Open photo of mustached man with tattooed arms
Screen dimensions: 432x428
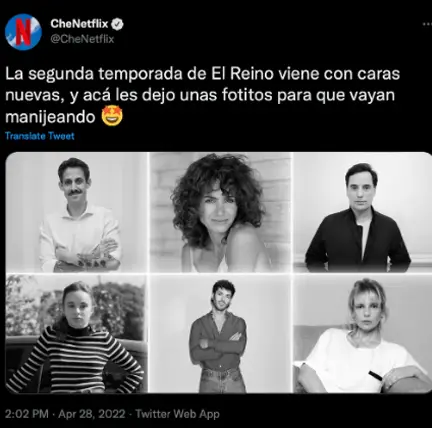[77, 212]
